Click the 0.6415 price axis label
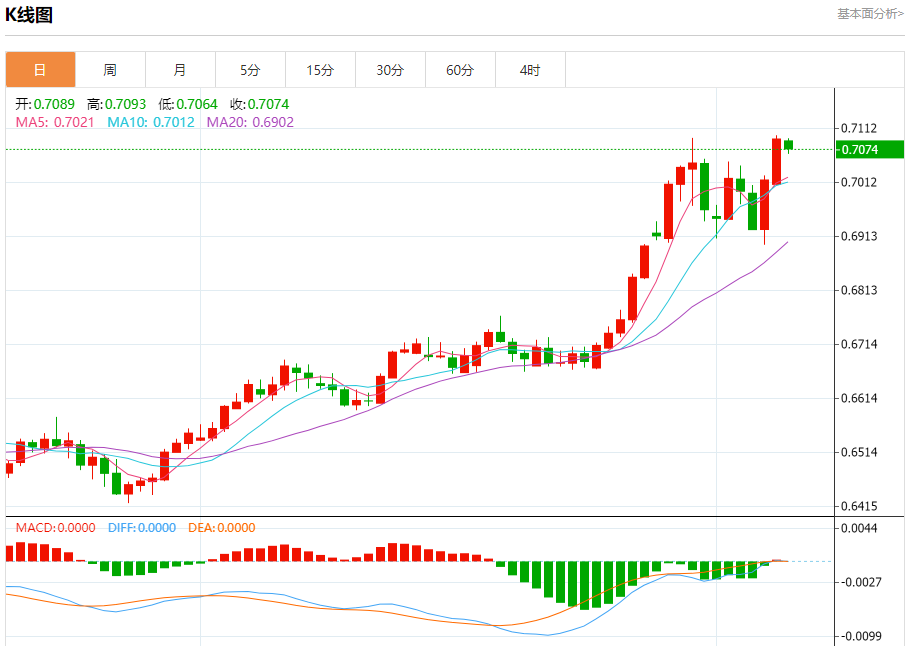 point(859,506)
